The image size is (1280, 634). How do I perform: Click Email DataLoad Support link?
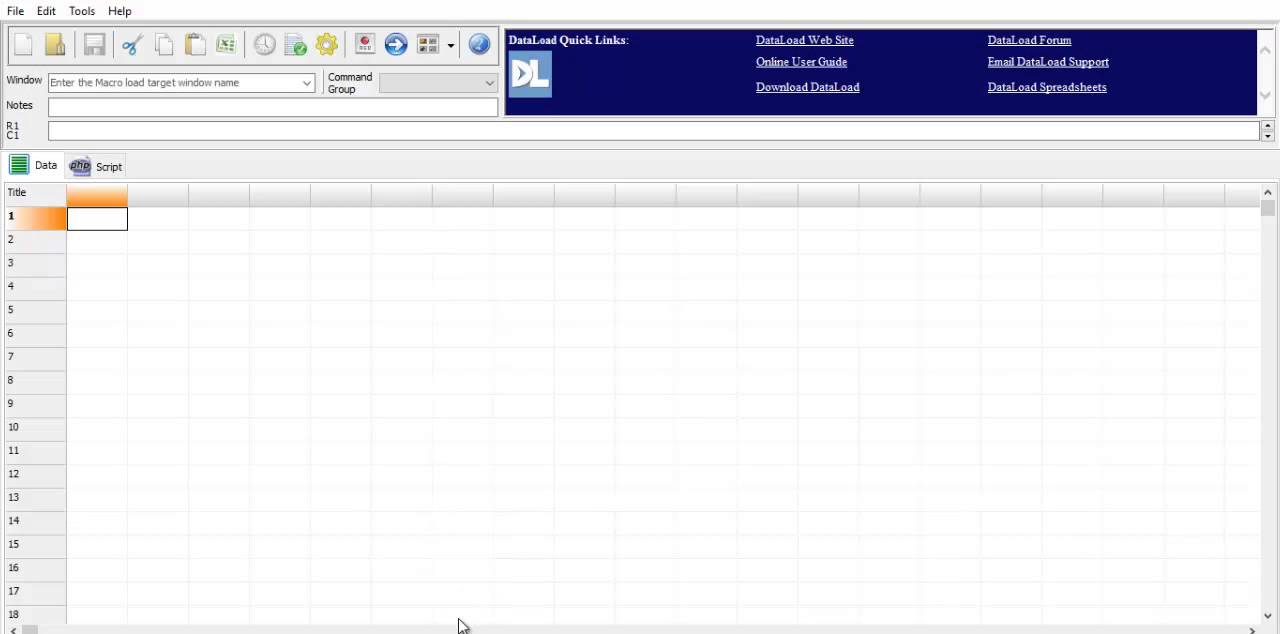click(x=1048, y=62)
